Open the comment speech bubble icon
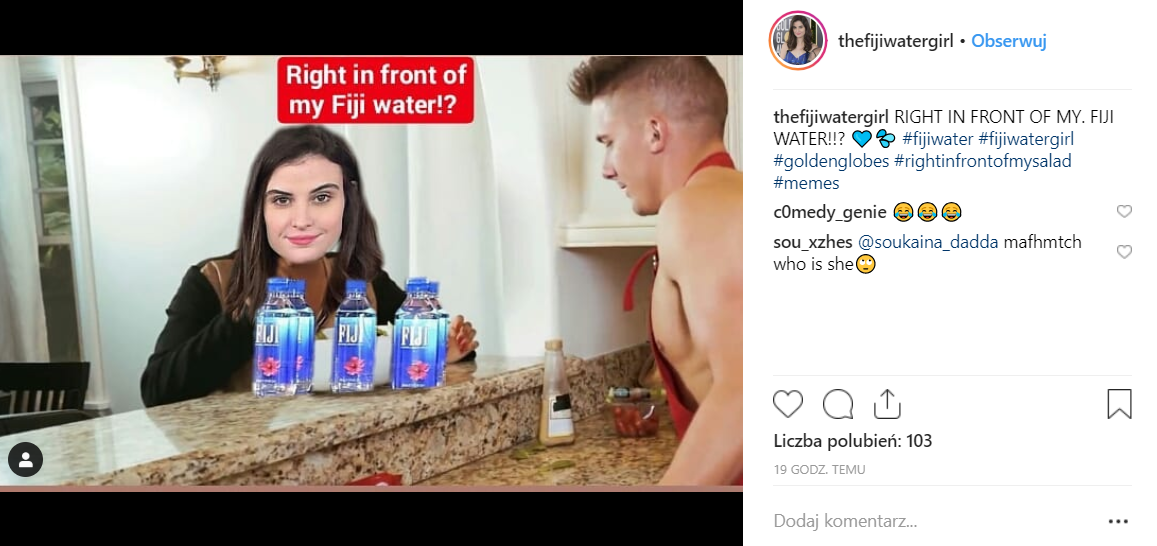 [x=837, y=404]
